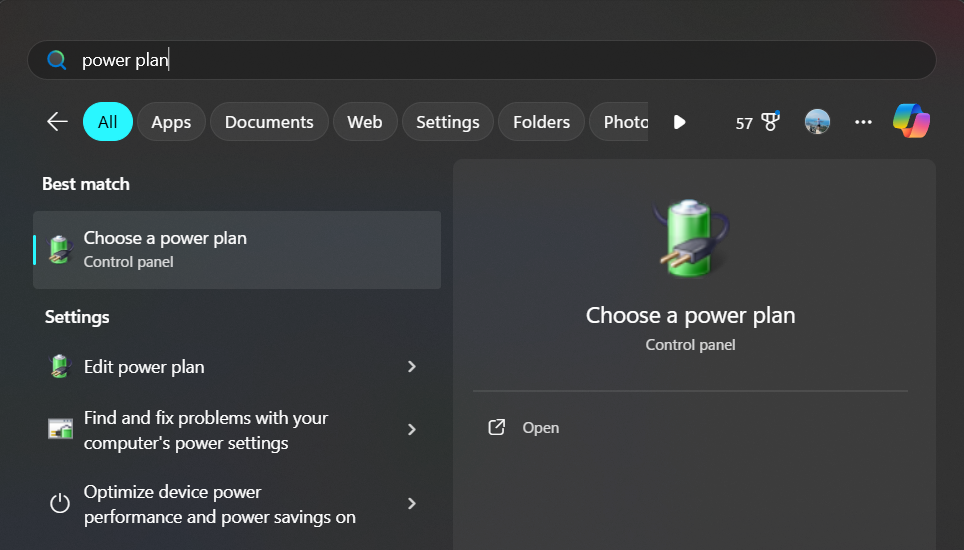
Task: Click the power button icon beside Optimize device power
Action: tap(60, 503)
